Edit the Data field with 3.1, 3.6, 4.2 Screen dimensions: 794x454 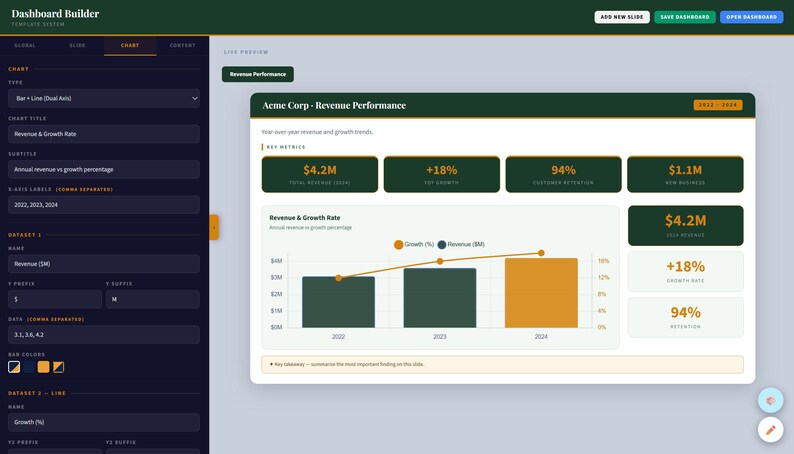coord(104,335)
